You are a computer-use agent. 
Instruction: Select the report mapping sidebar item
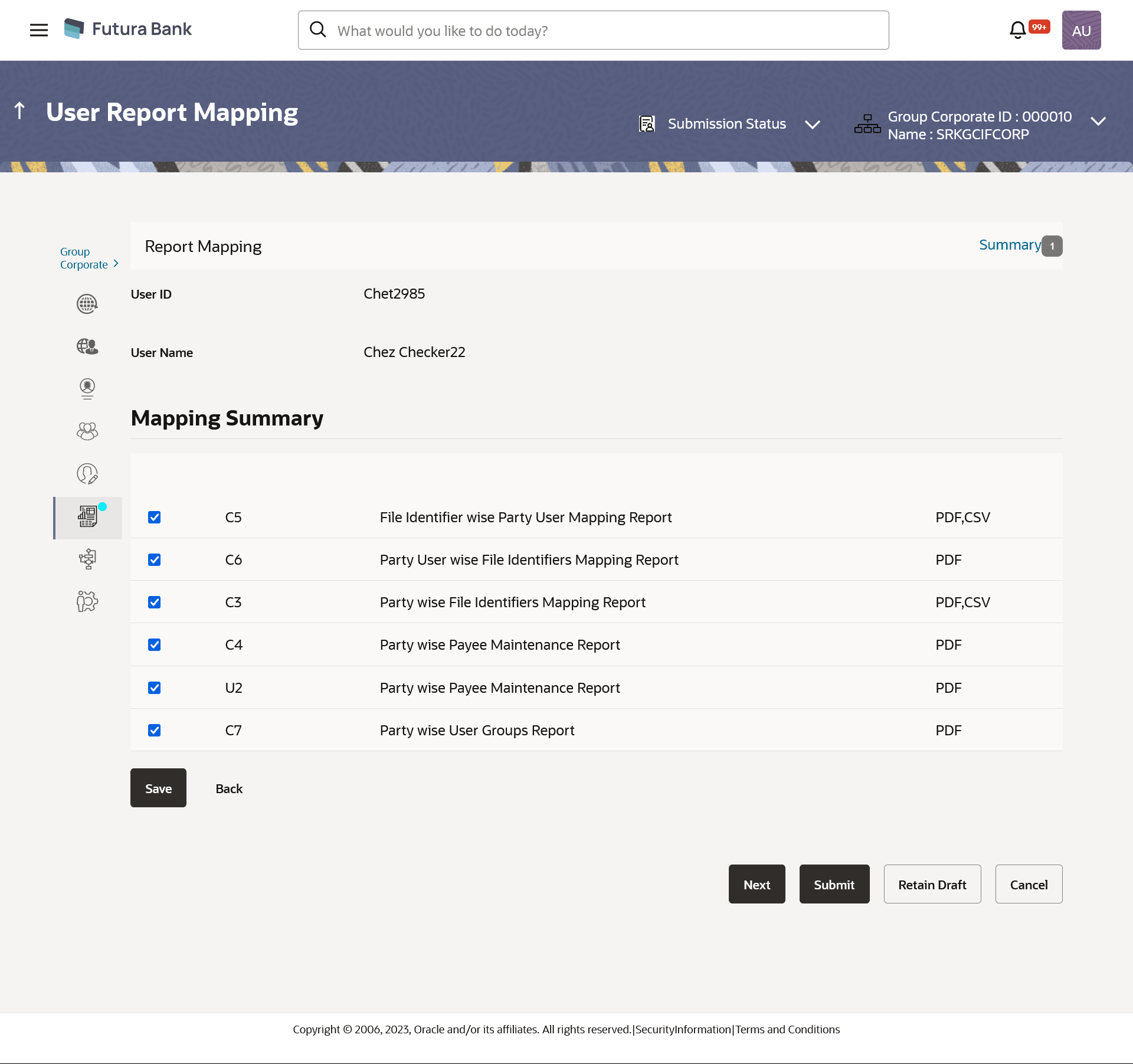pos(87,518)
